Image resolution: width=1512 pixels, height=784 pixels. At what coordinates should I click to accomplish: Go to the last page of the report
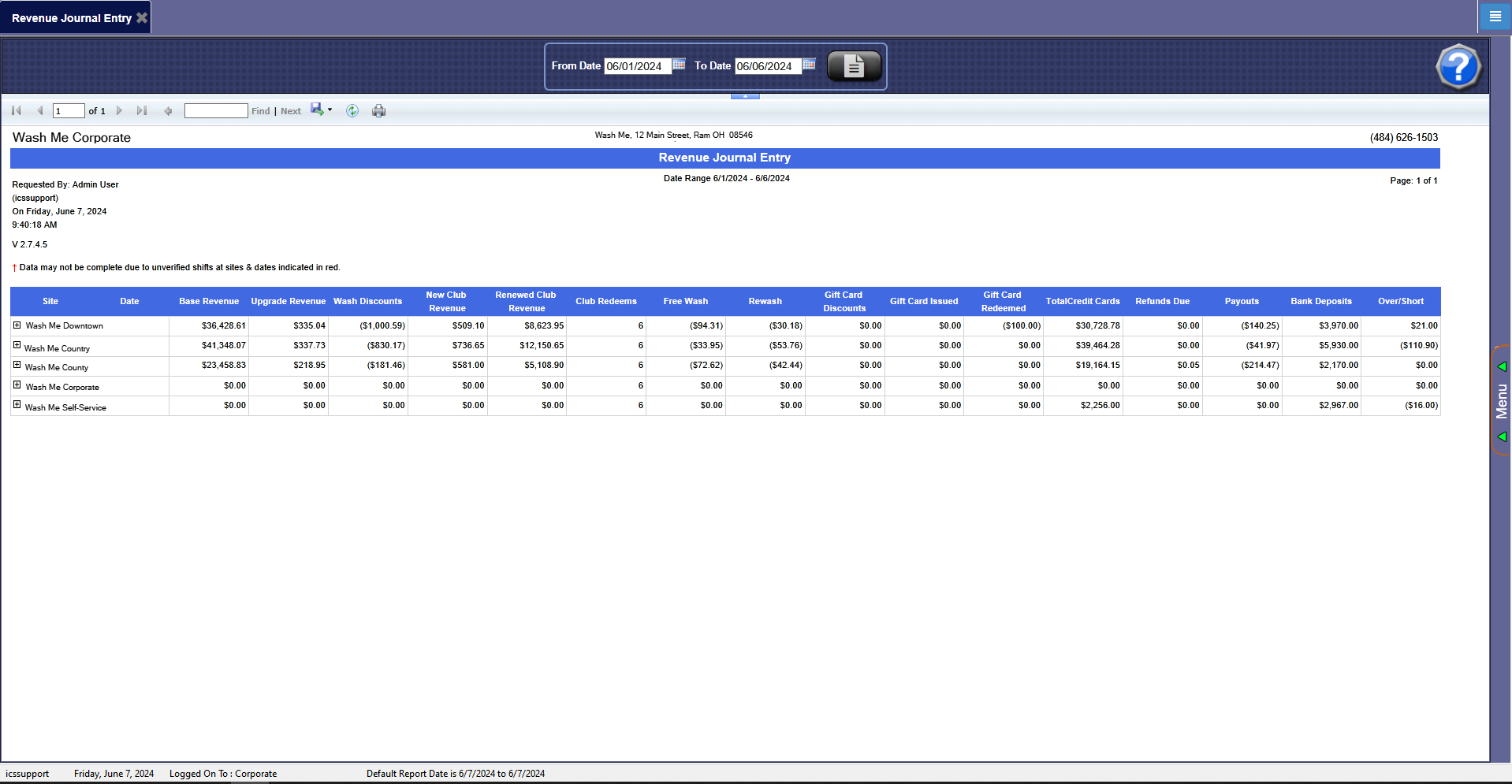pos(142,111)
